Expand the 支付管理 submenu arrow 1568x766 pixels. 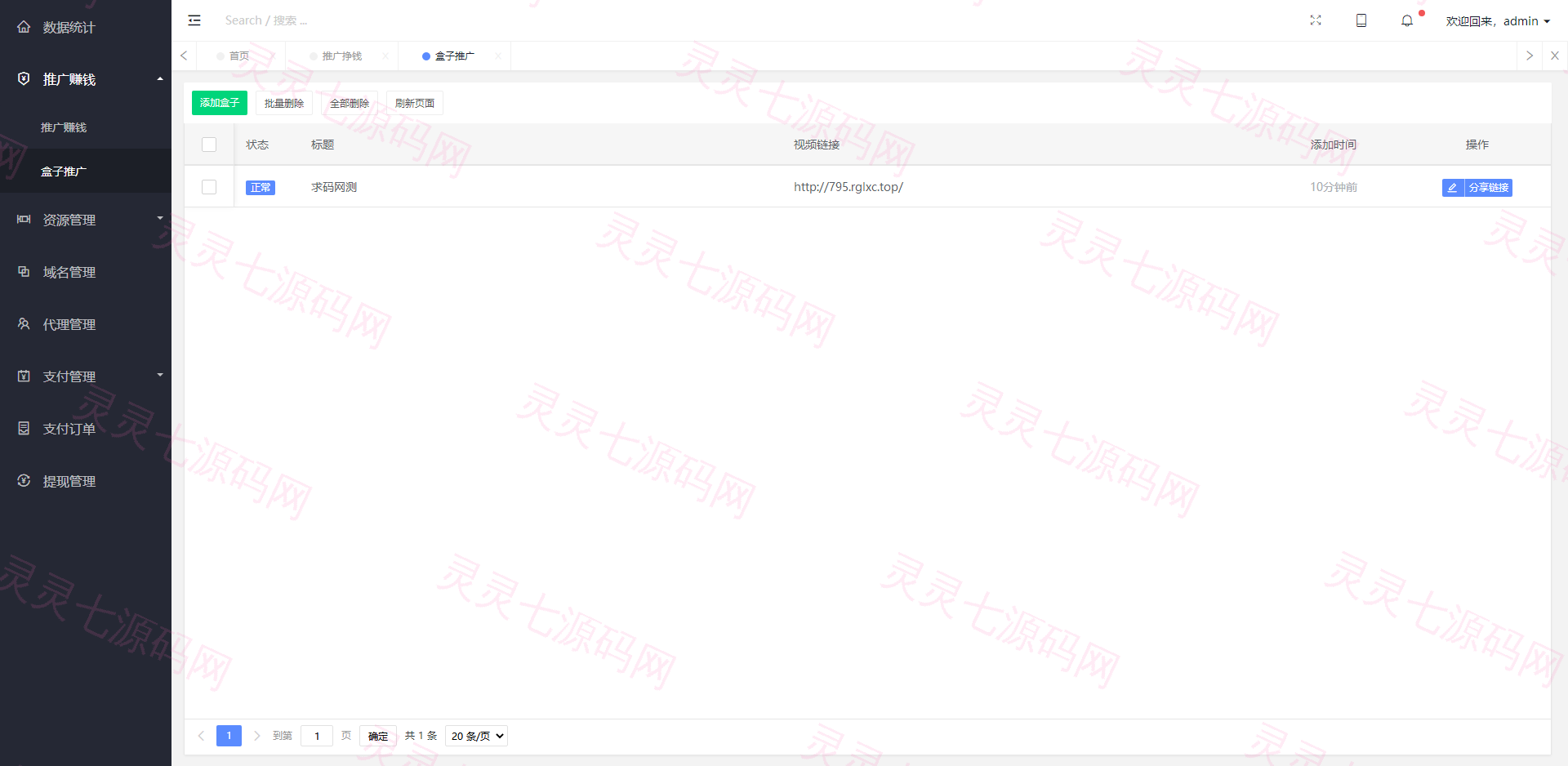tap(160, 375)
